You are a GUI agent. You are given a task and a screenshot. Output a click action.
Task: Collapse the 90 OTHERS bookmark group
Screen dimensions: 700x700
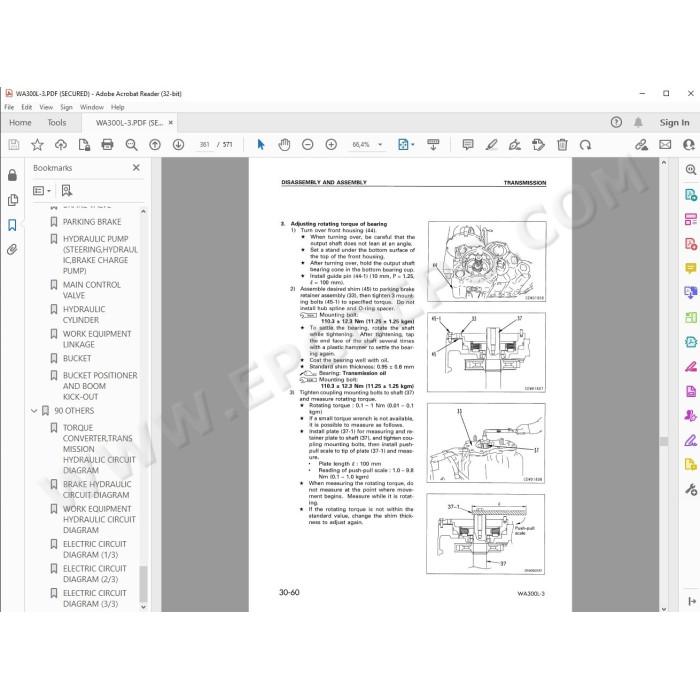34,411
